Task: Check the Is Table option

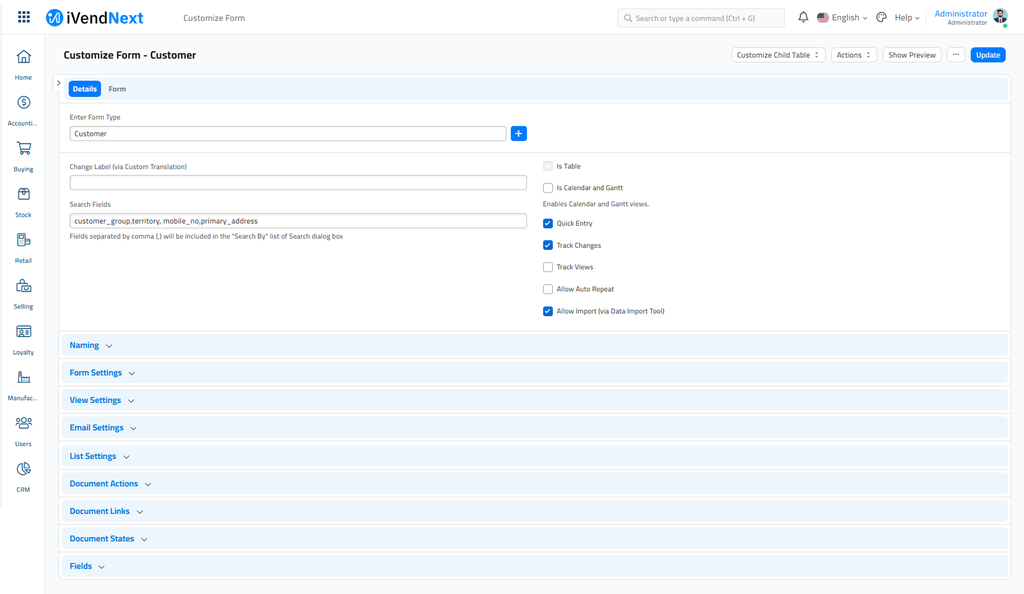Action: [x=548, y=165]
